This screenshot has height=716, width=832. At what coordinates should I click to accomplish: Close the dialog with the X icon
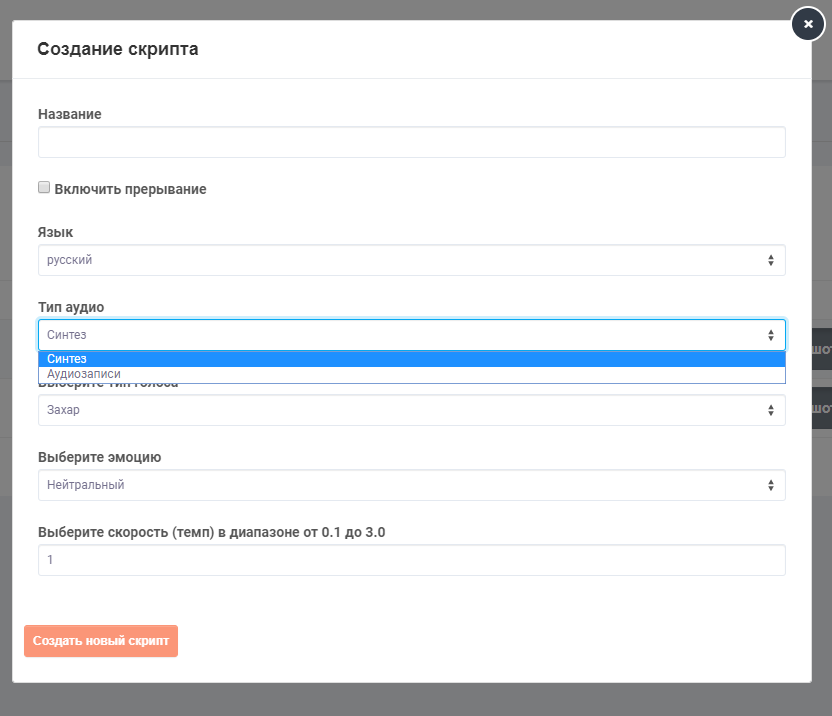(x=808, y=24)
